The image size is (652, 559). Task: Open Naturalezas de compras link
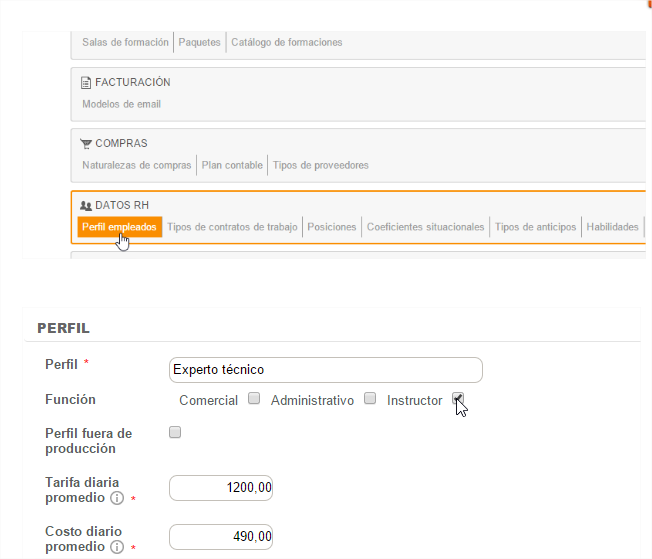[136, 165]
